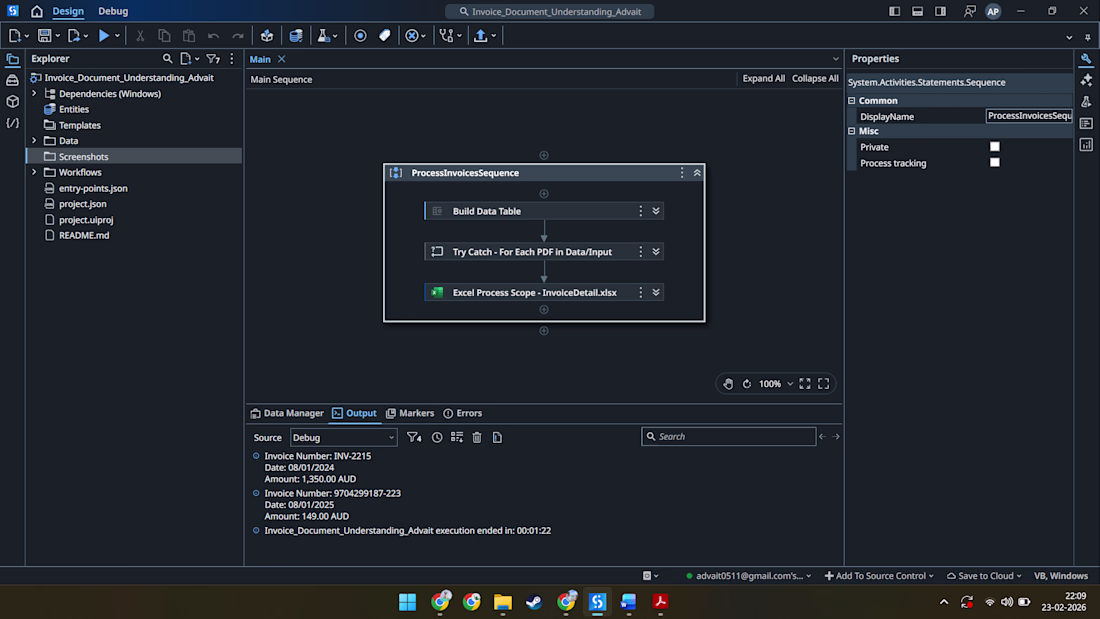Open Explorer filter icon

tap(213, 59)
